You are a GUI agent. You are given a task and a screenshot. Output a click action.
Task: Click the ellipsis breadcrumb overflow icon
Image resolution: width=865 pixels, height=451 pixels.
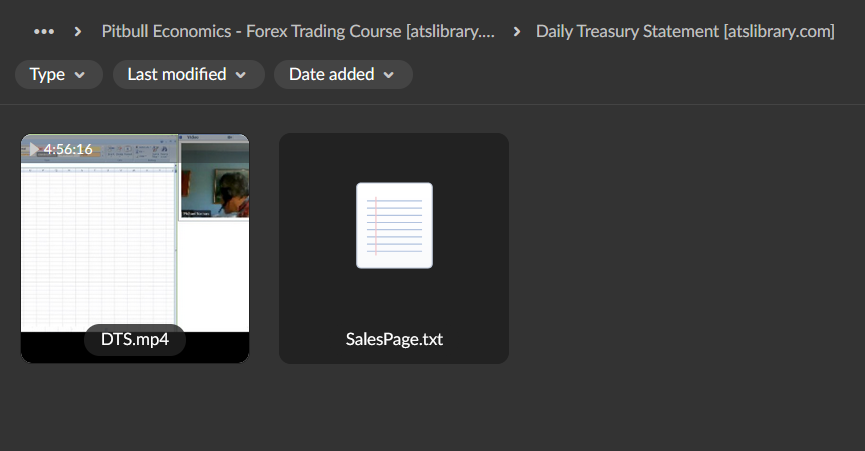[x=44, y=31]
